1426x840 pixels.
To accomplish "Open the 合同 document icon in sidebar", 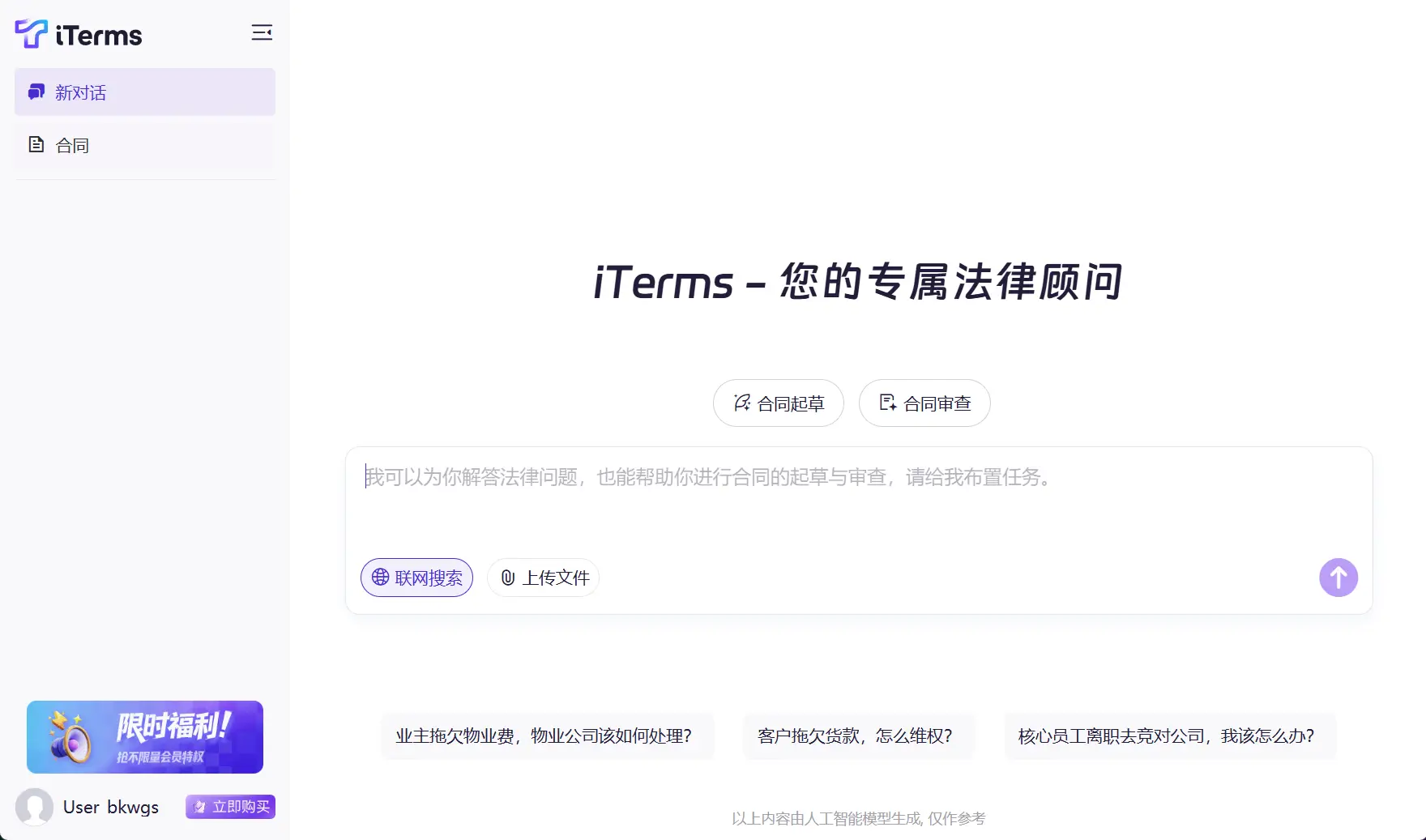I will click(x=36, y=144).
